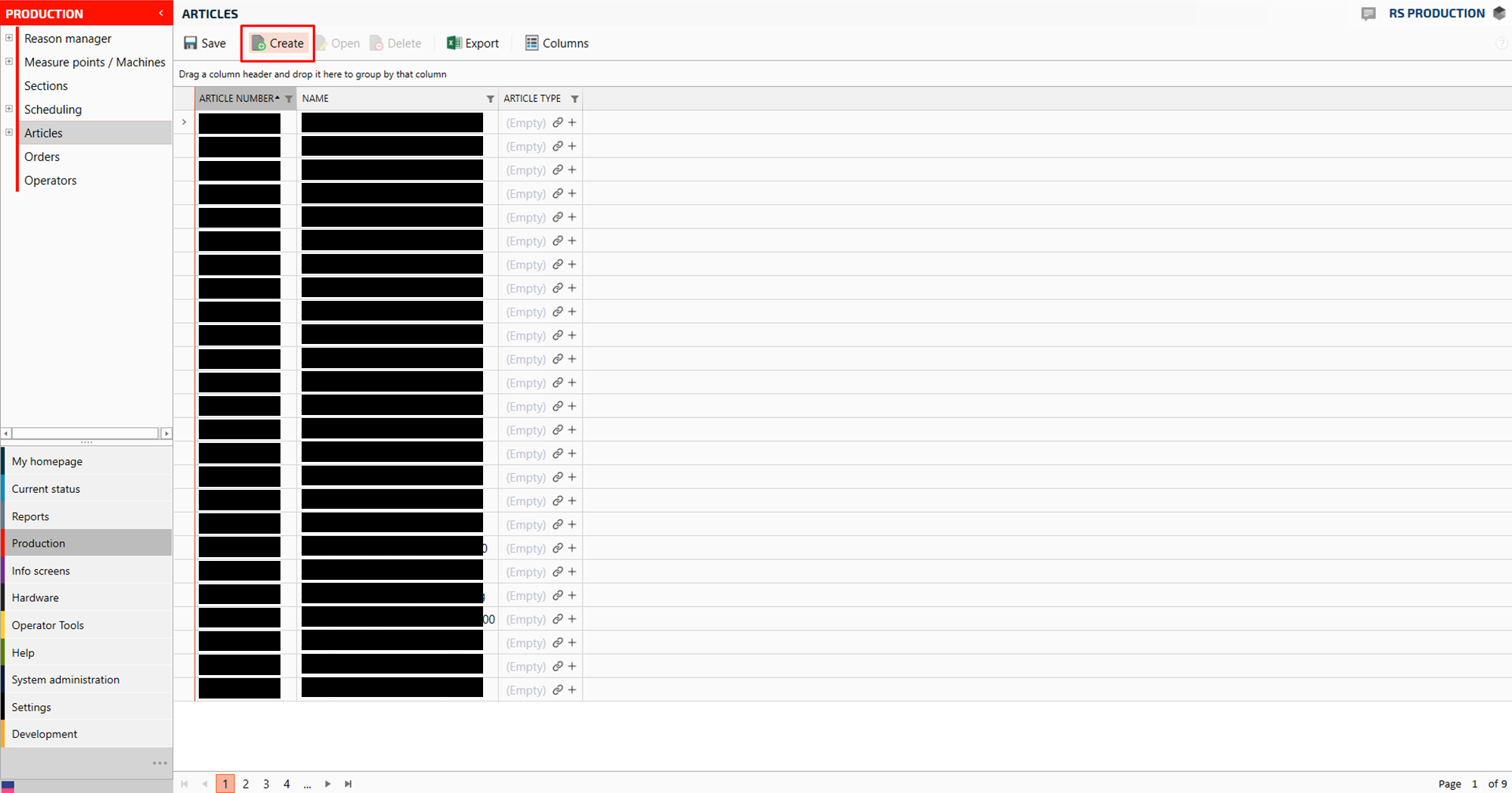Screen dimensions: 1512x793
Task: Expand Measure points / Machines node
Action: (x=9, y=62)
